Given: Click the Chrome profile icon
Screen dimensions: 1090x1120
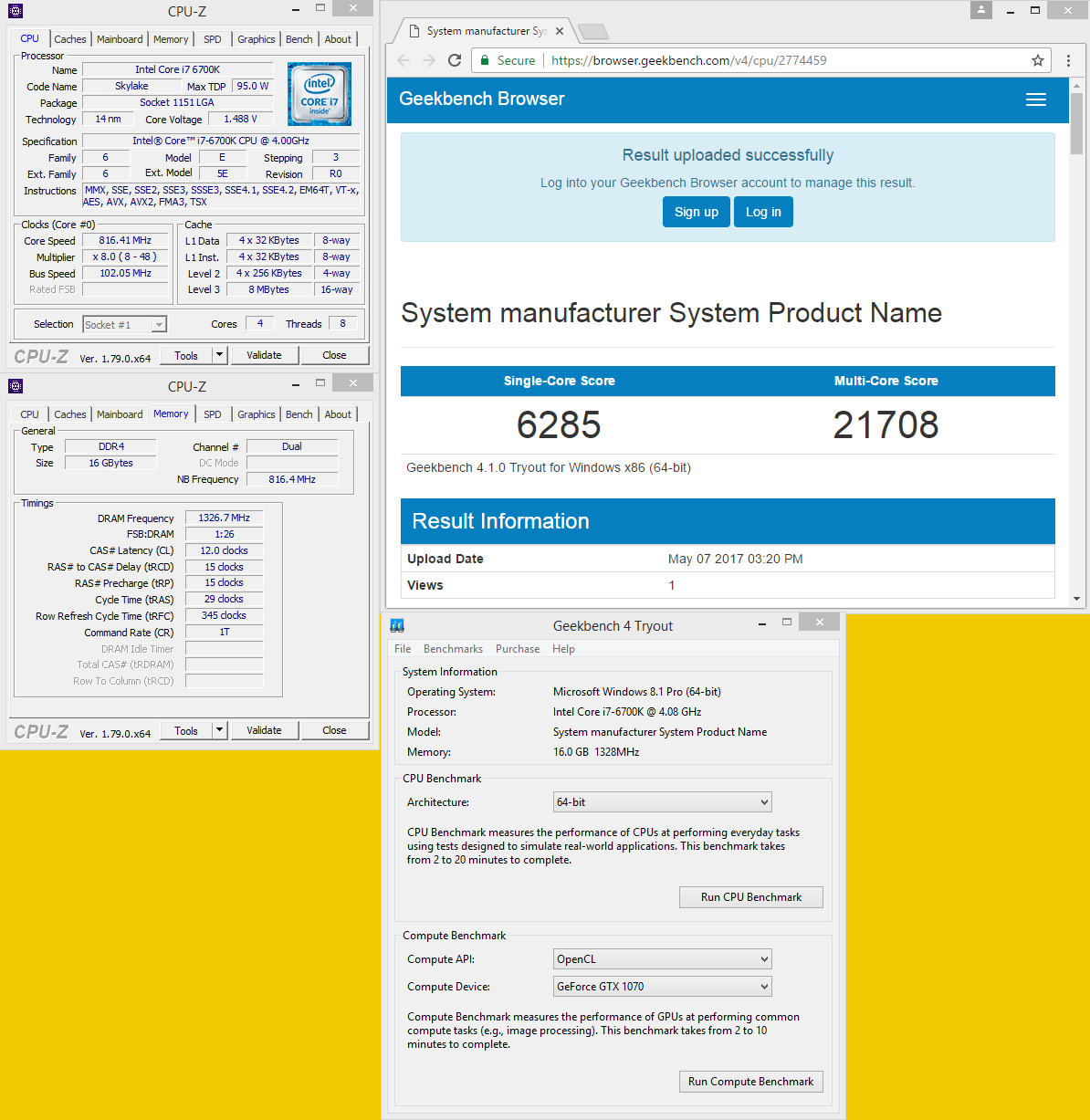Looking at the screenshot, I should coord(981,9).
